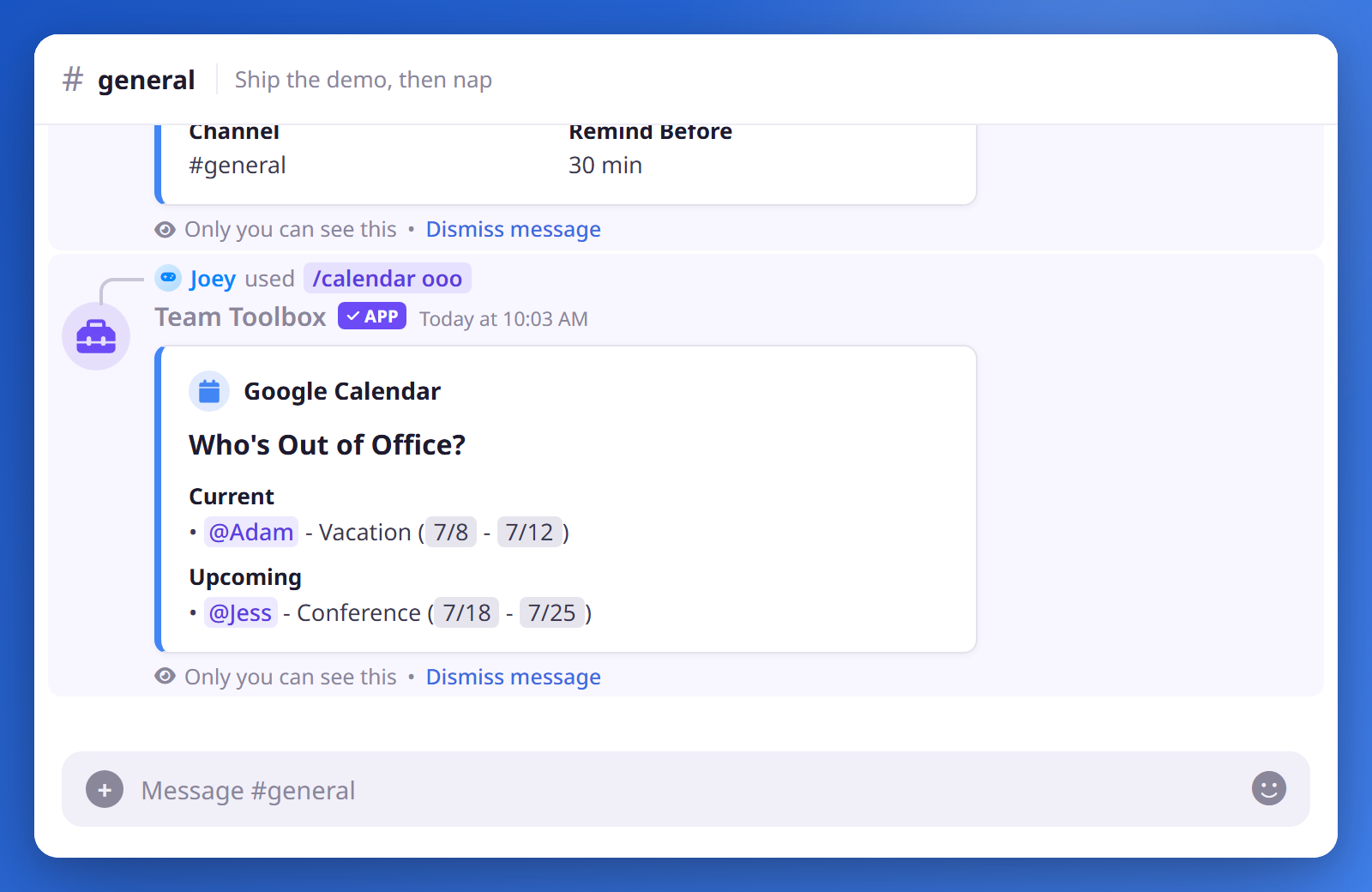Image resolution: width=1372 pixels, height=892 pixels.
Task: Open the emoji picker smiley
Action: pyautogui.click(x=1269, y=788)
